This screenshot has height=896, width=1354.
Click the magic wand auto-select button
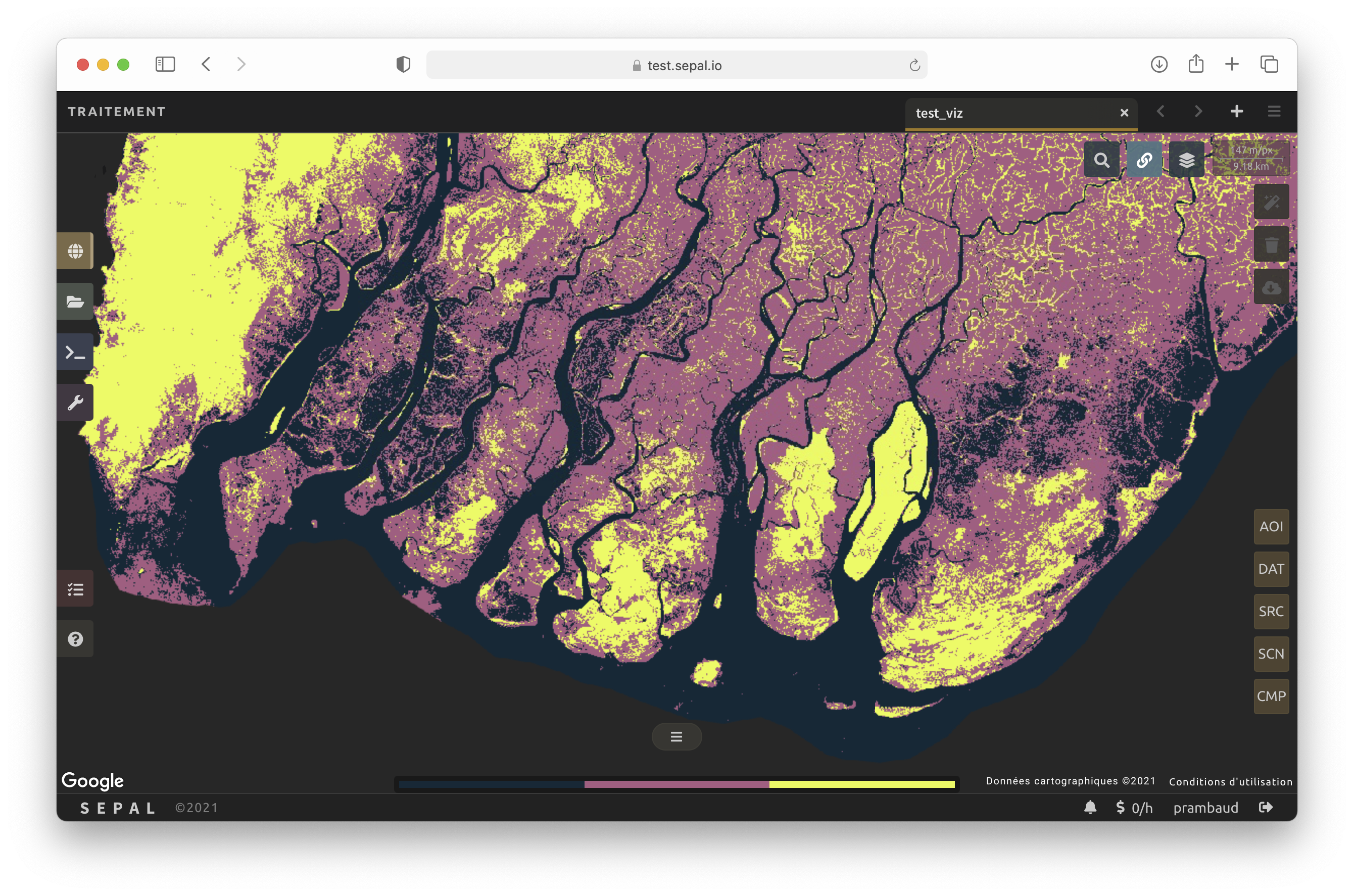click(x=1271, y=202)
